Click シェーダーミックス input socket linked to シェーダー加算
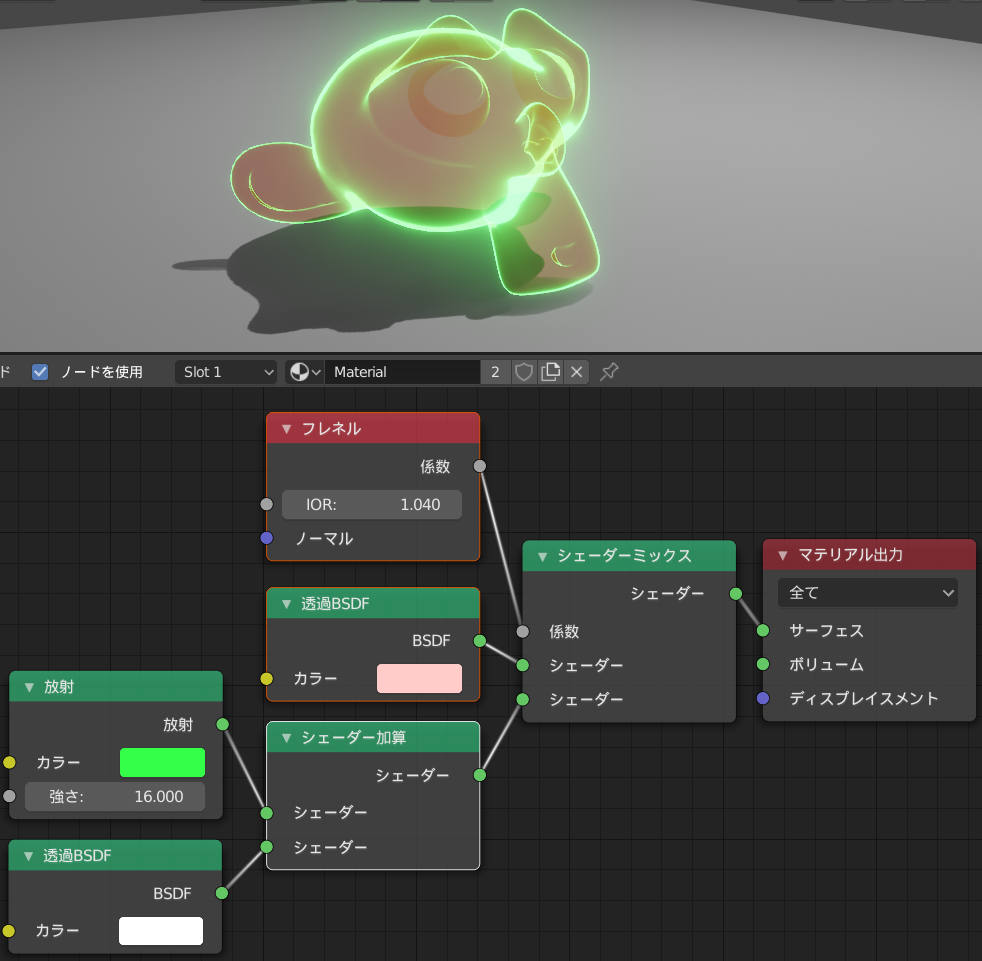This screenshot has width=982, height=961. pyautogui.click(x=523, y=699)
